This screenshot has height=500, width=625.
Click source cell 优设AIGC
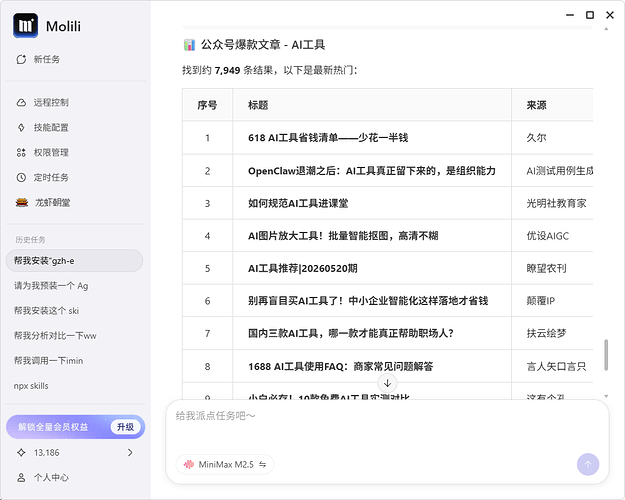[x=547, y=236]
